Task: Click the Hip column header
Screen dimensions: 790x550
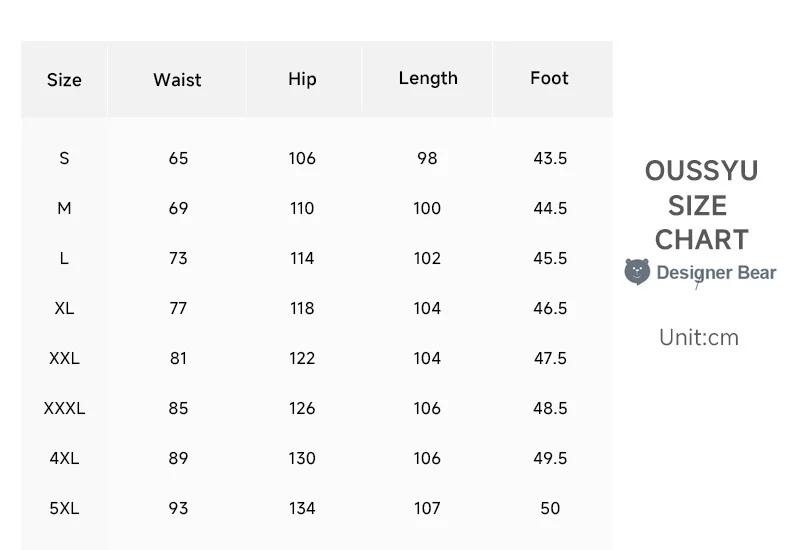Action: 302,79
